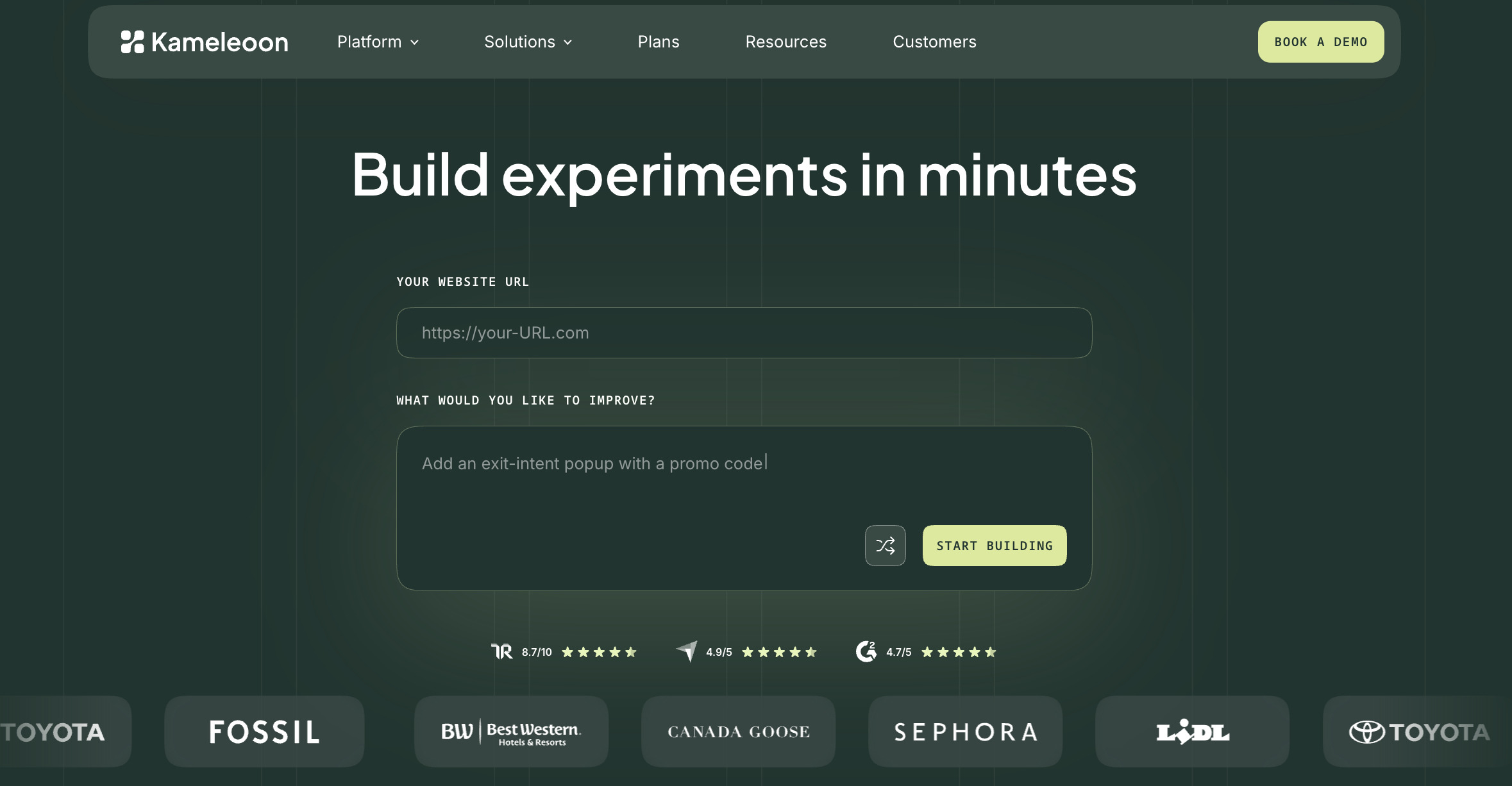This screenshot has width=1512, height=786.
Task: Expand the Solutions dropdown menu
Action: click(528, 42)
